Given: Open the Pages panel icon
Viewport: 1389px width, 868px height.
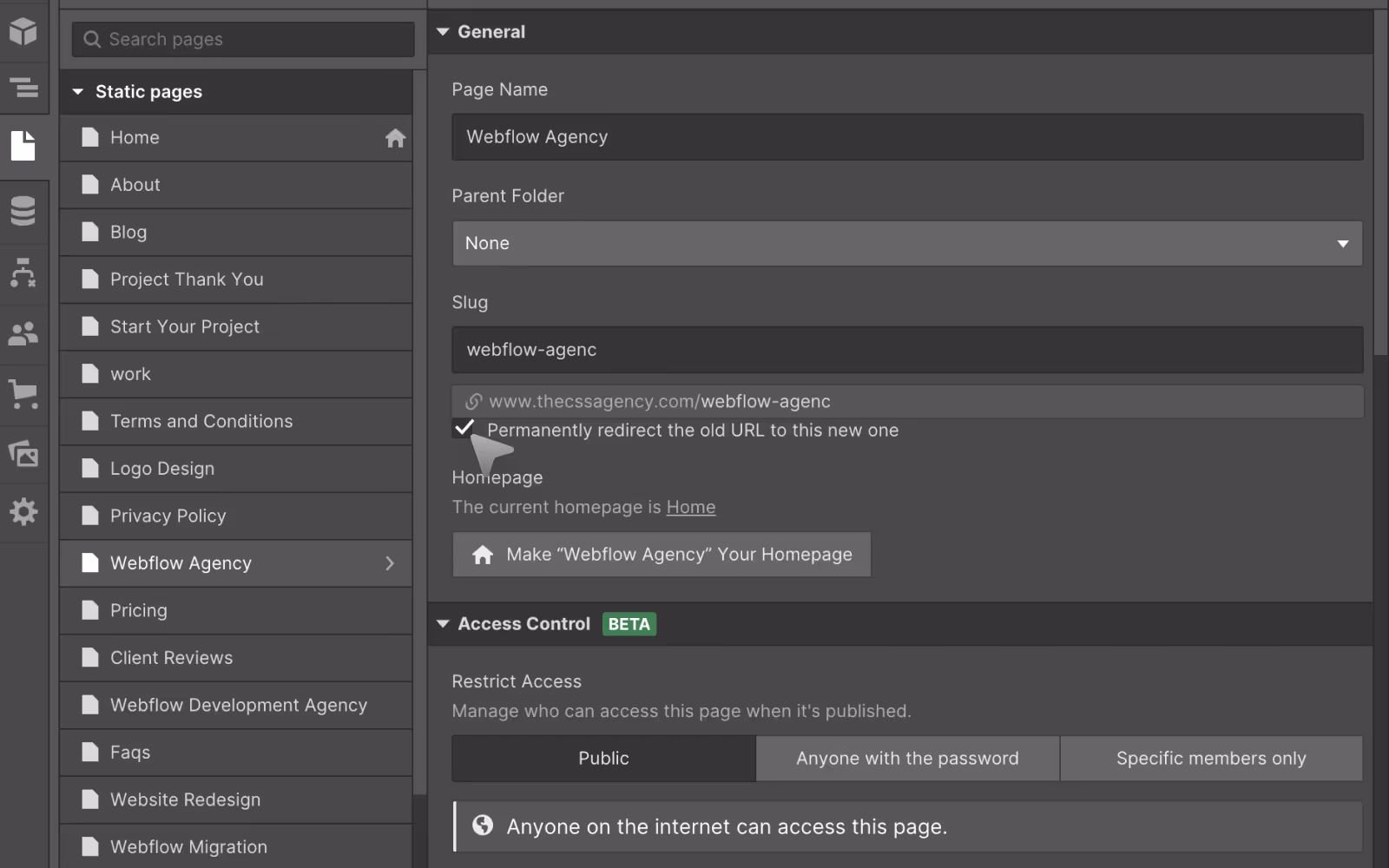Looking at the screenshot, I should (x=23, y=146).
